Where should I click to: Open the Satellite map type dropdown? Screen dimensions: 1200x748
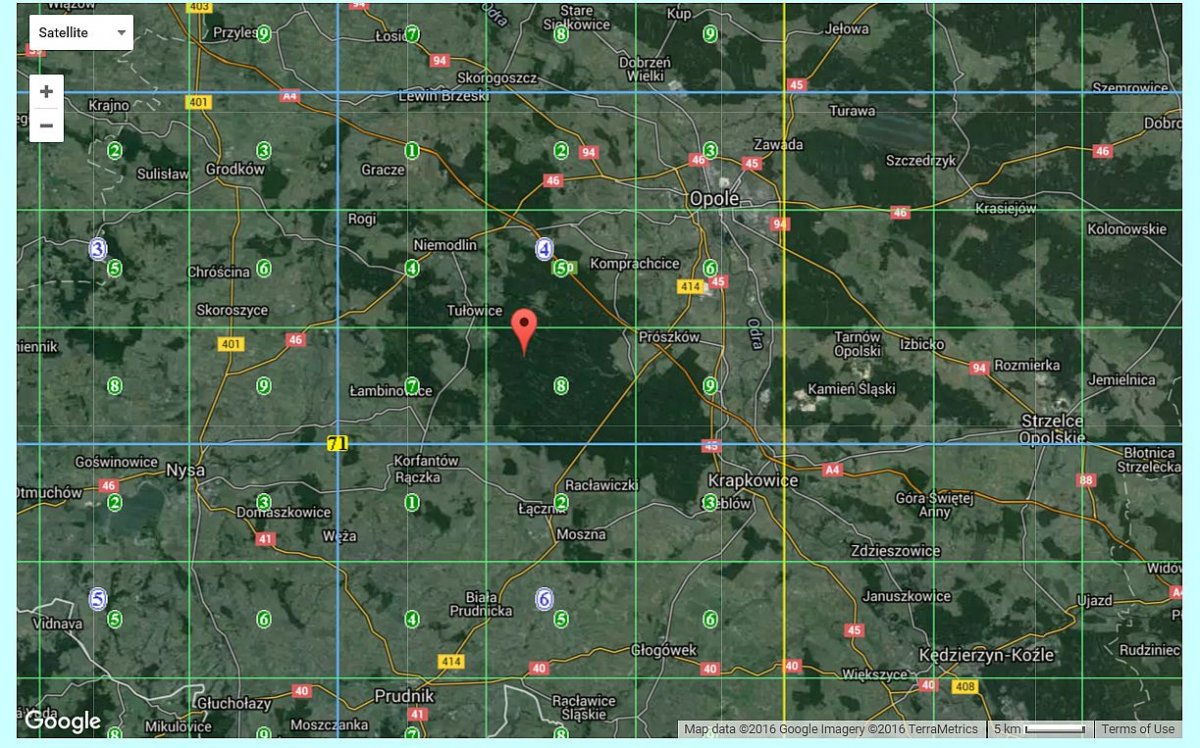[x=80, y=33]
